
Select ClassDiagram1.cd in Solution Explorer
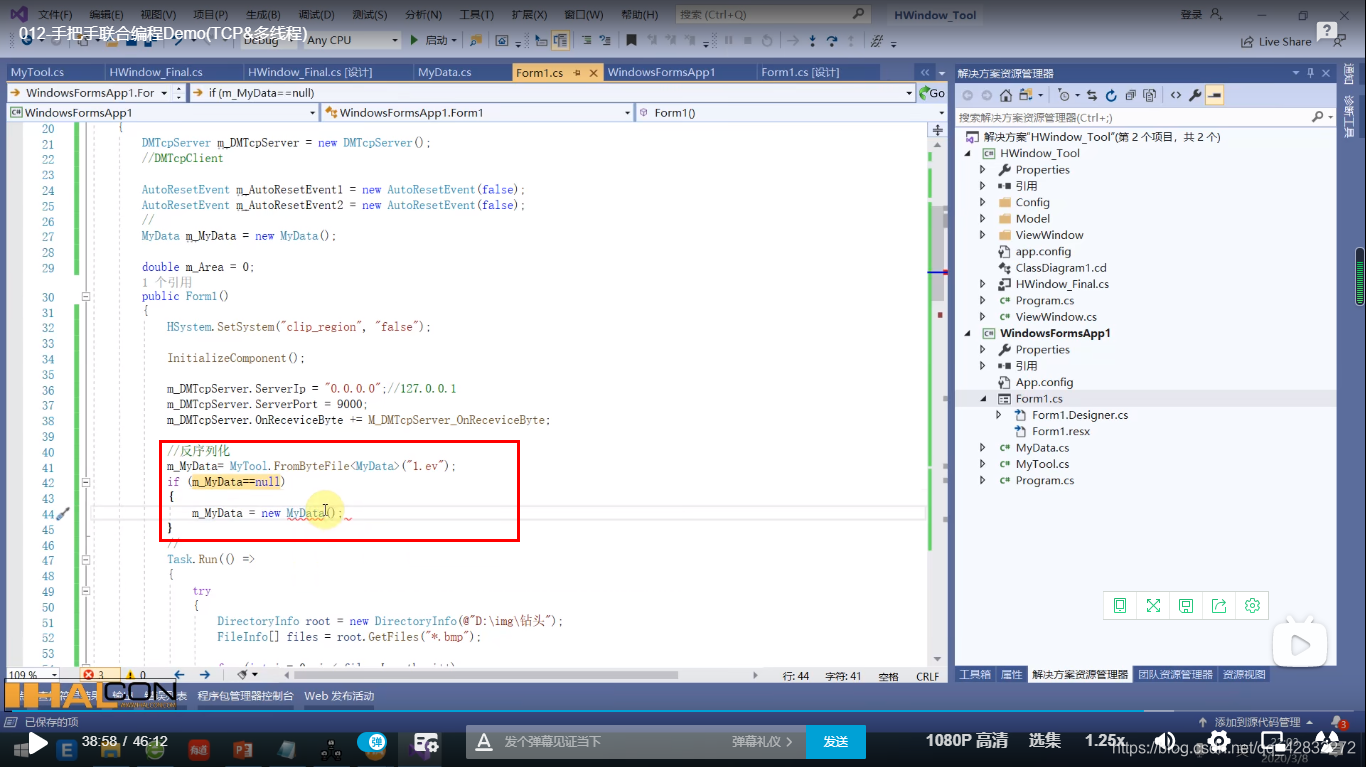[1061, 268]
